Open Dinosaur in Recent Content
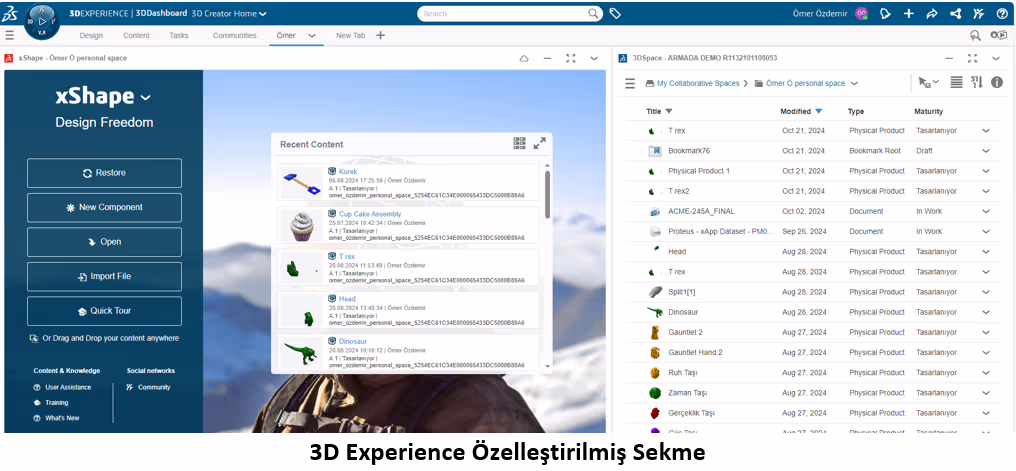Screen dimensions: 1016x471 pos(352,341)
